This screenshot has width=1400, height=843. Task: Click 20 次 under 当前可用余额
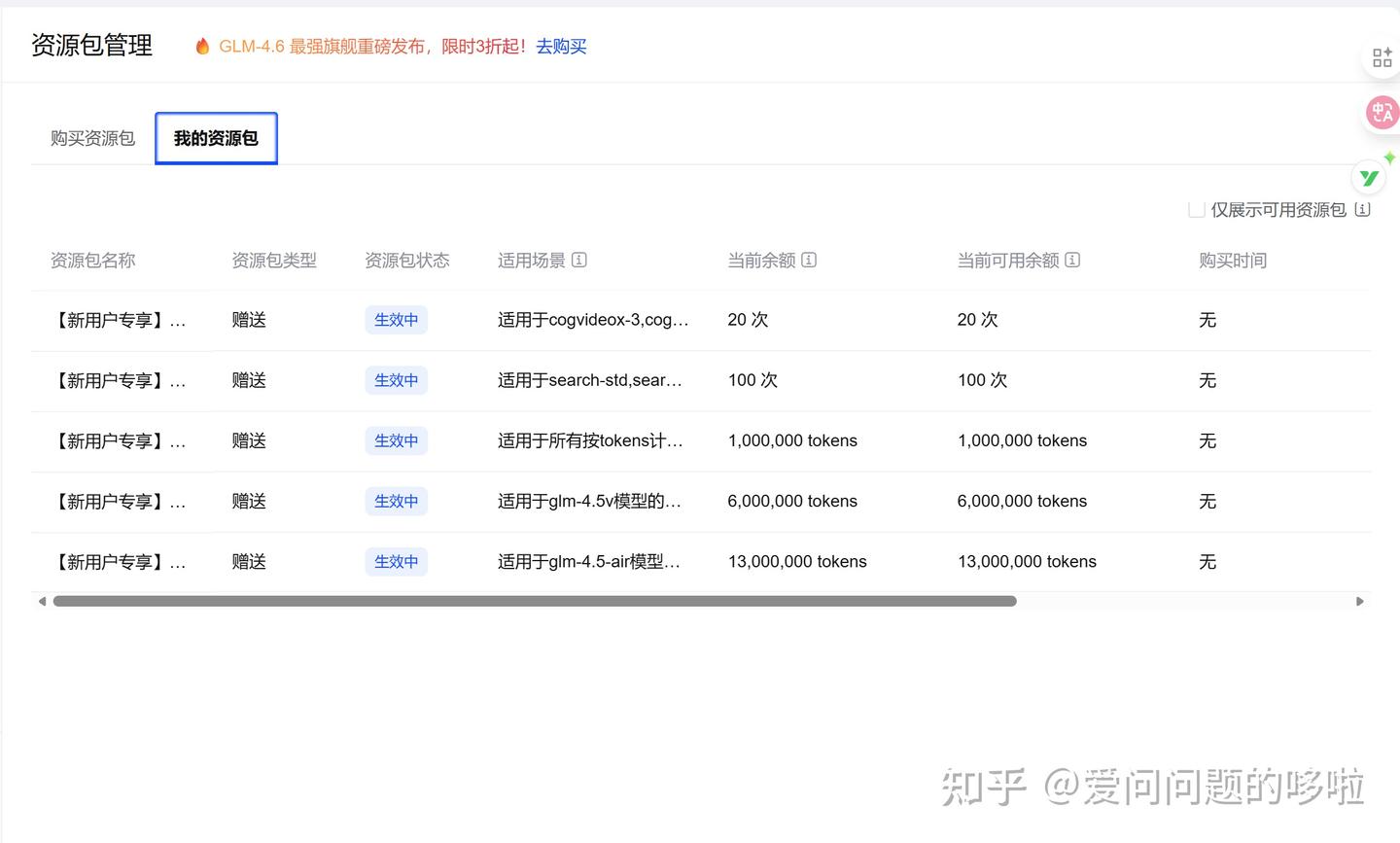coord(978,320)
